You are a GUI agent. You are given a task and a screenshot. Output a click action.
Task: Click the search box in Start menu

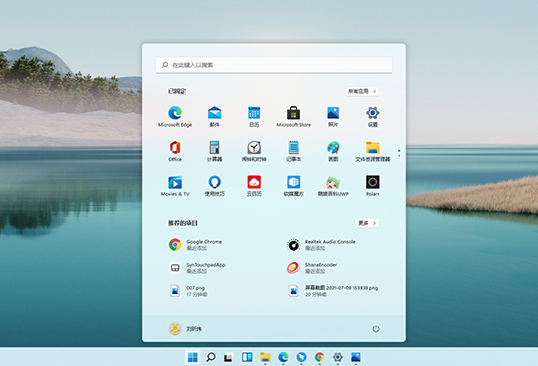point(274,65)
